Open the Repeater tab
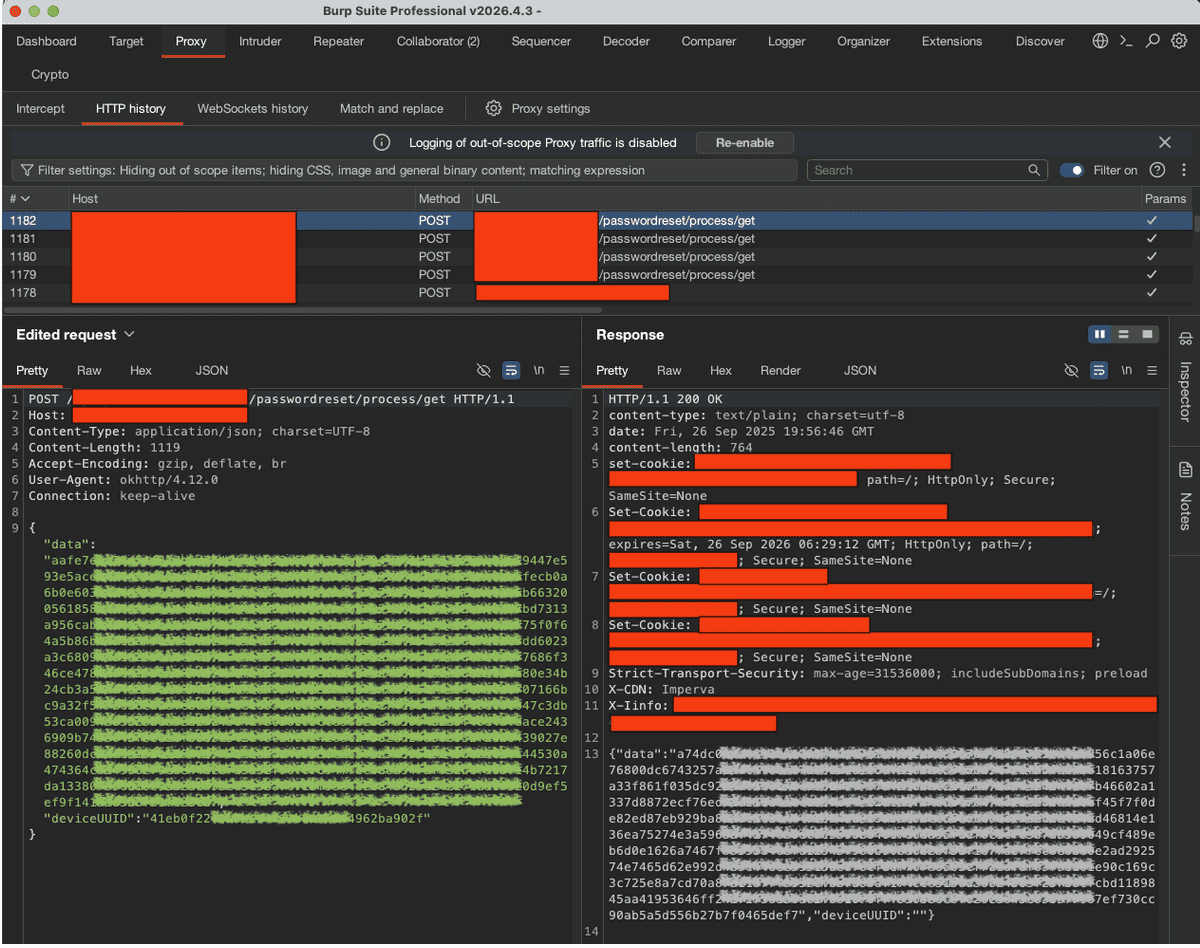Viewport: 1200px width, 948px height. click(x=338, y=41)
